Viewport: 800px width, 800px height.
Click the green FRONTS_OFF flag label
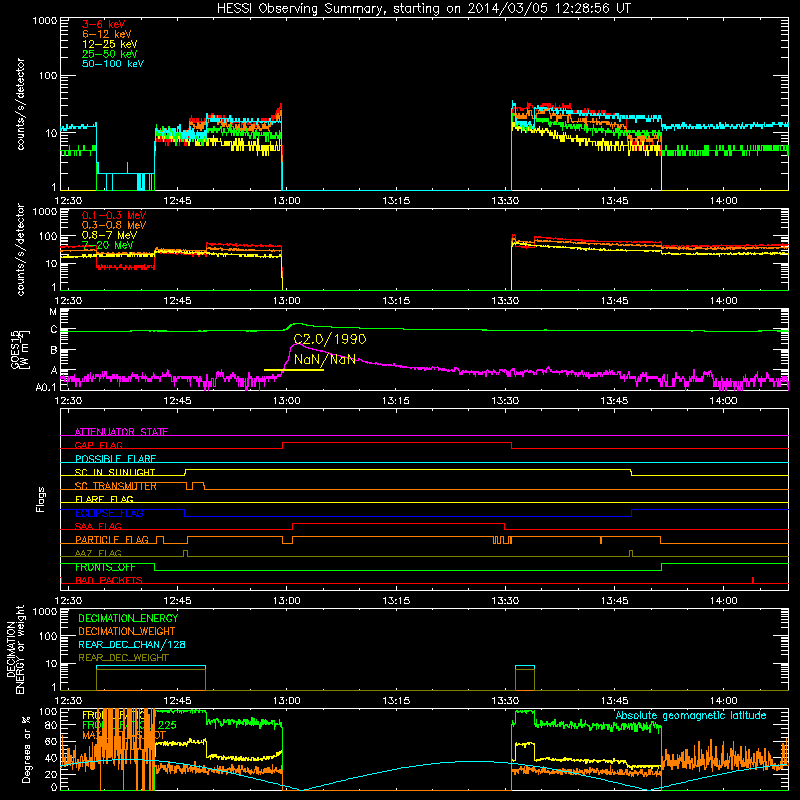[x=105, y=567]
